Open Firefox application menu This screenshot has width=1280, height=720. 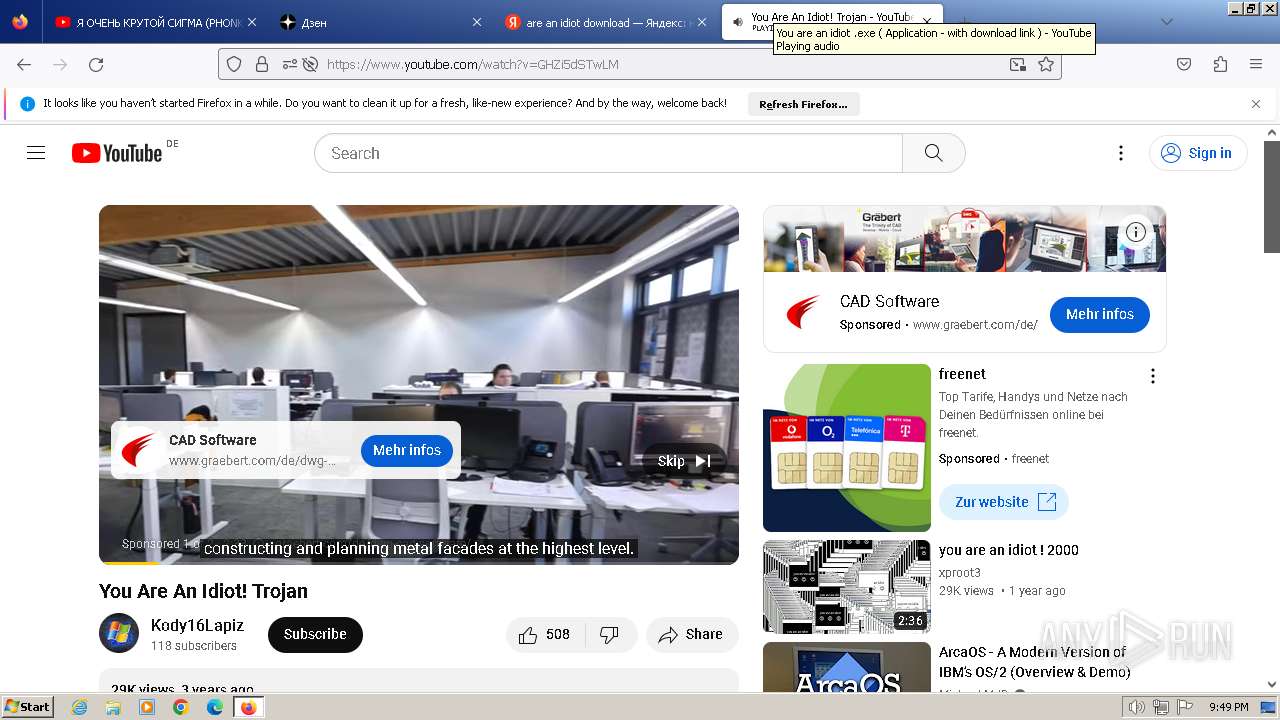point(1256,64)
